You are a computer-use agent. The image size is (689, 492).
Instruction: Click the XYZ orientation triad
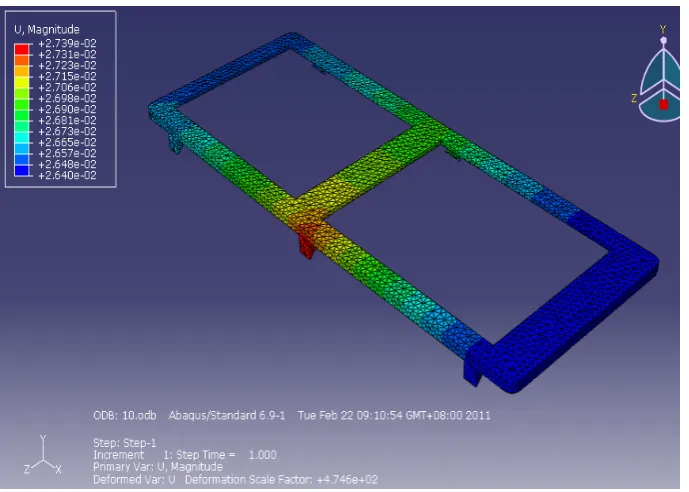tap(43, 456)
